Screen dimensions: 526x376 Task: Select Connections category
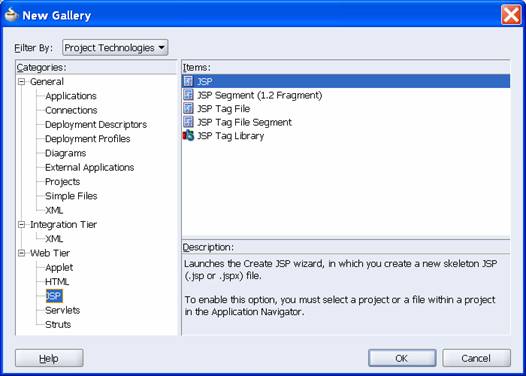click(x=71, y=110)
